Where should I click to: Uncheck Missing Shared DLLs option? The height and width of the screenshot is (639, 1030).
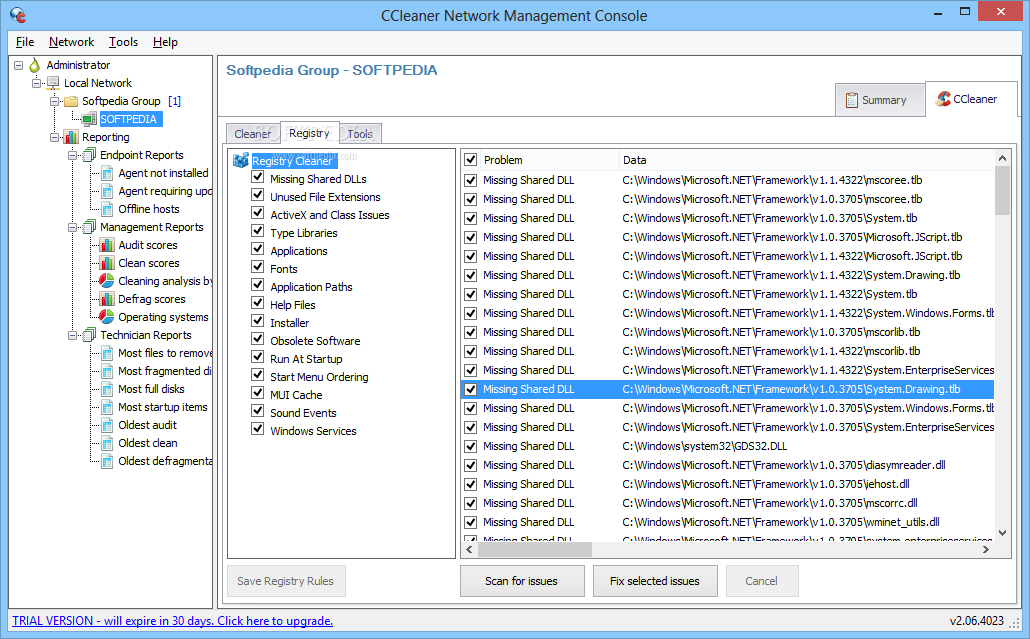258,178
